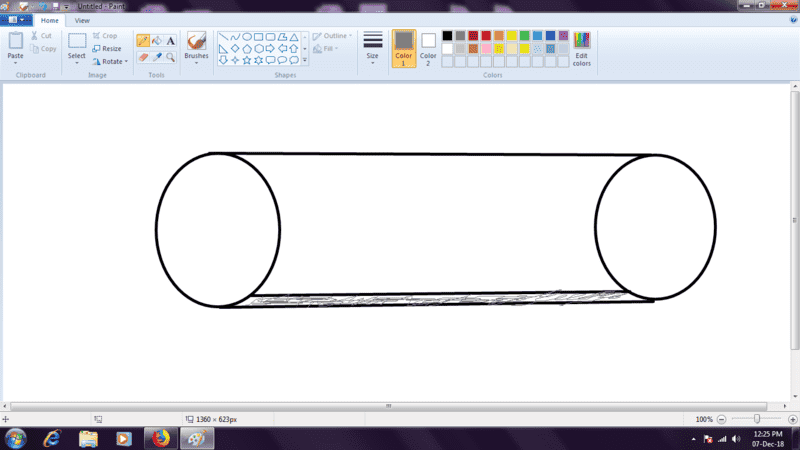Choose the Text tool
Viewport: 800px width, 450px height.
click(x=171, y=41)
